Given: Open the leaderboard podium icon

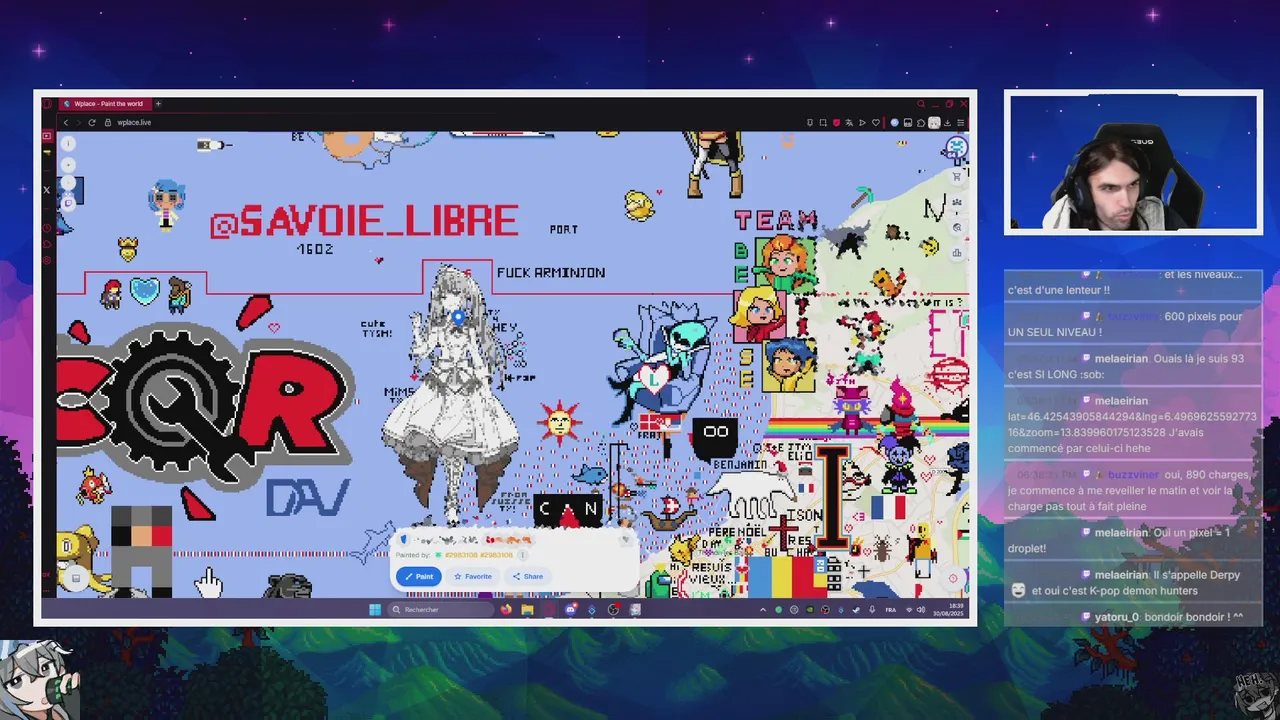Looking at the screenshot, I should pos(957,253).
